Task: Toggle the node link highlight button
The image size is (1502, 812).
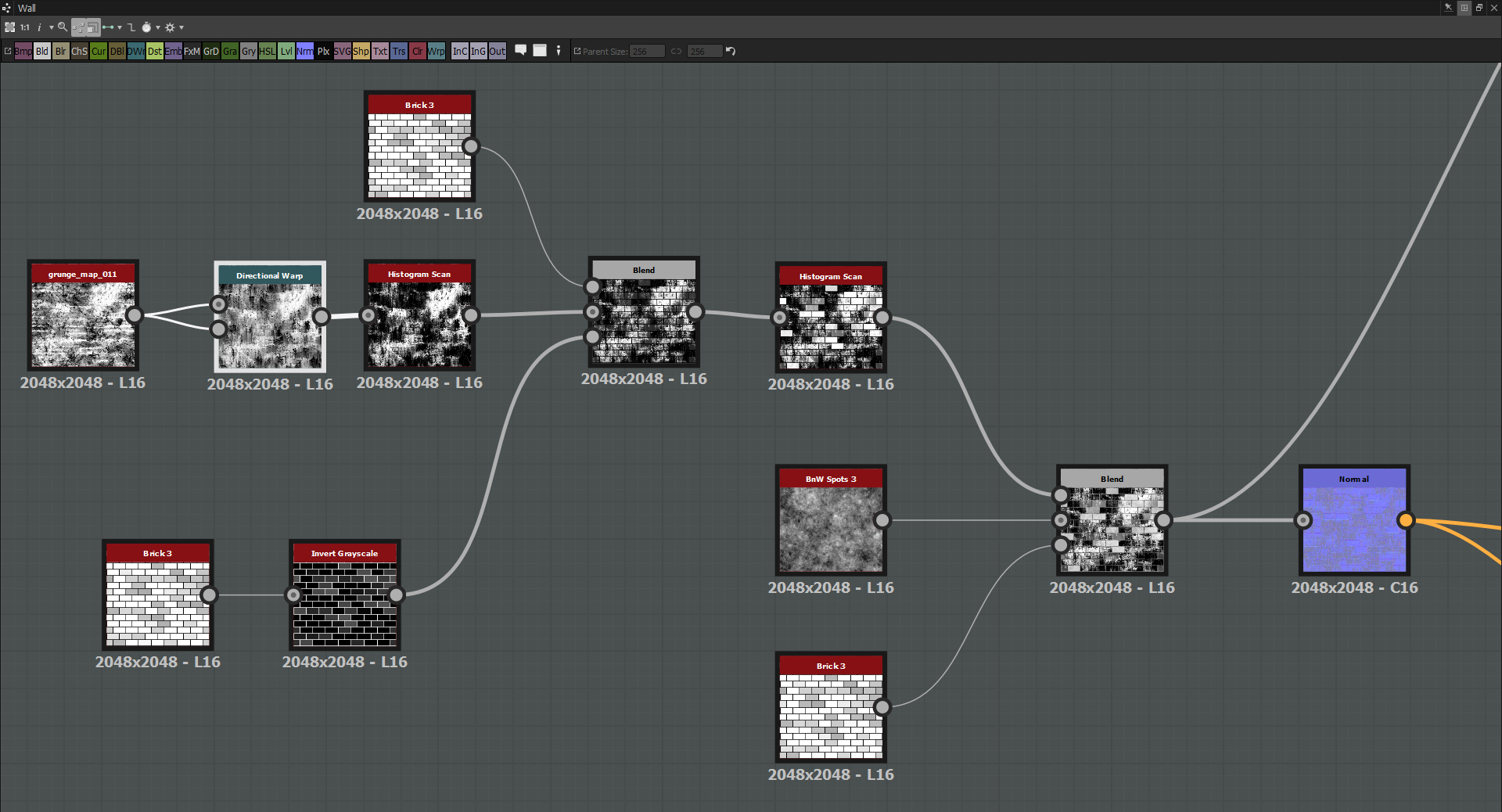Action: 79,27
